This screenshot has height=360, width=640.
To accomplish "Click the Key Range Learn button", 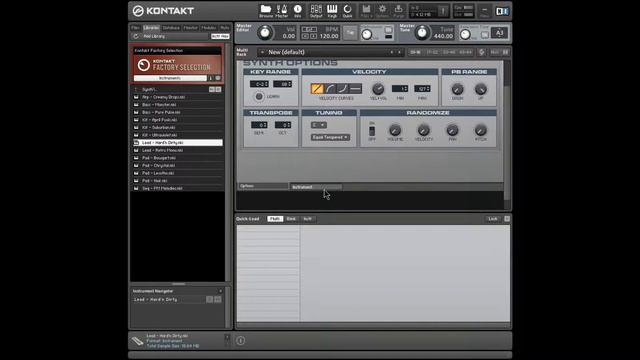I will coord(259,96).
